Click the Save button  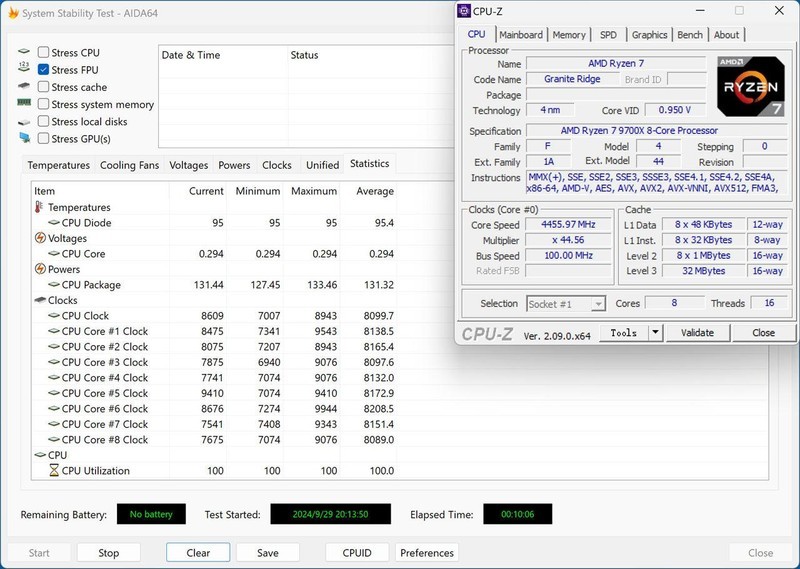(x=267, y=553)
